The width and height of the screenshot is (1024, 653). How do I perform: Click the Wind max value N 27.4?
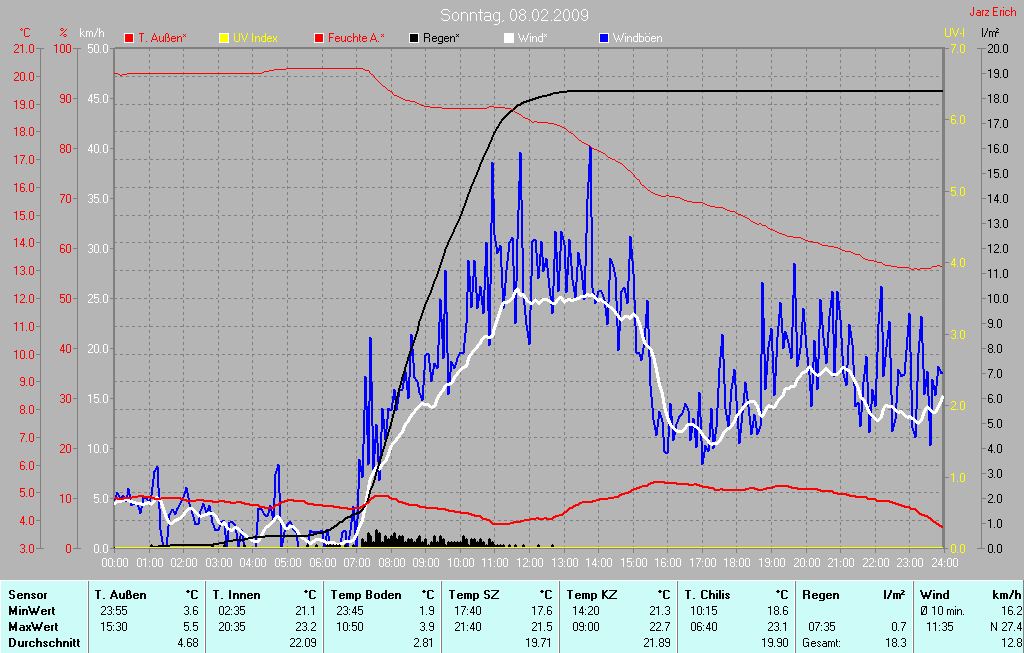click(1005, 627)
